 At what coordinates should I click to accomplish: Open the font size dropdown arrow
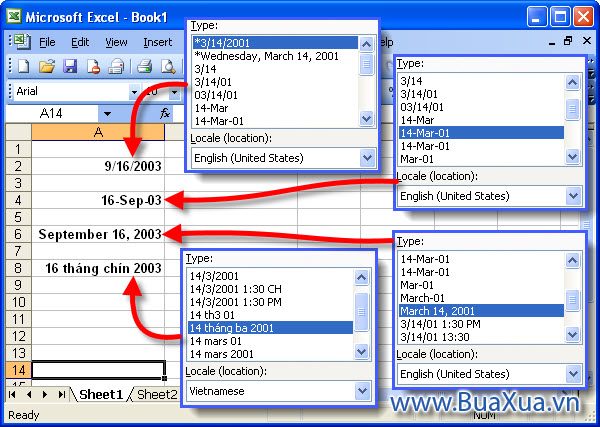174,92
